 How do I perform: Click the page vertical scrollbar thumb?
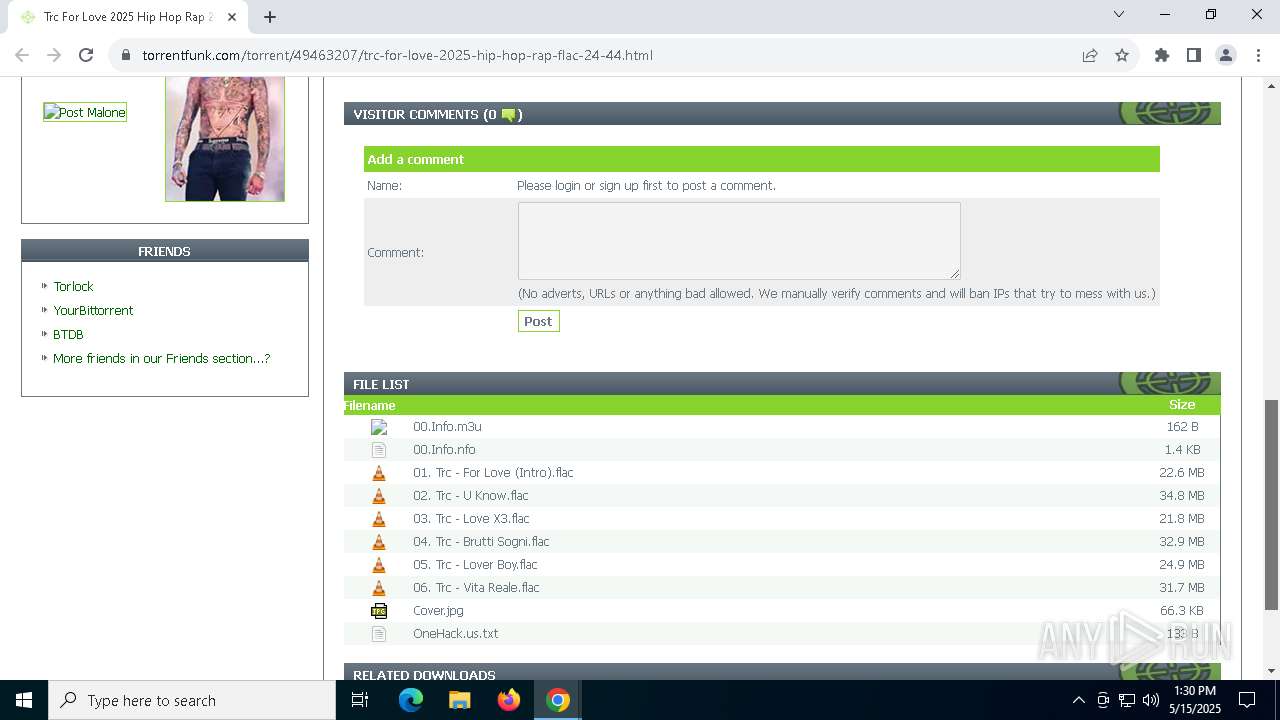pyautogui.click(x=1272, y=505)
